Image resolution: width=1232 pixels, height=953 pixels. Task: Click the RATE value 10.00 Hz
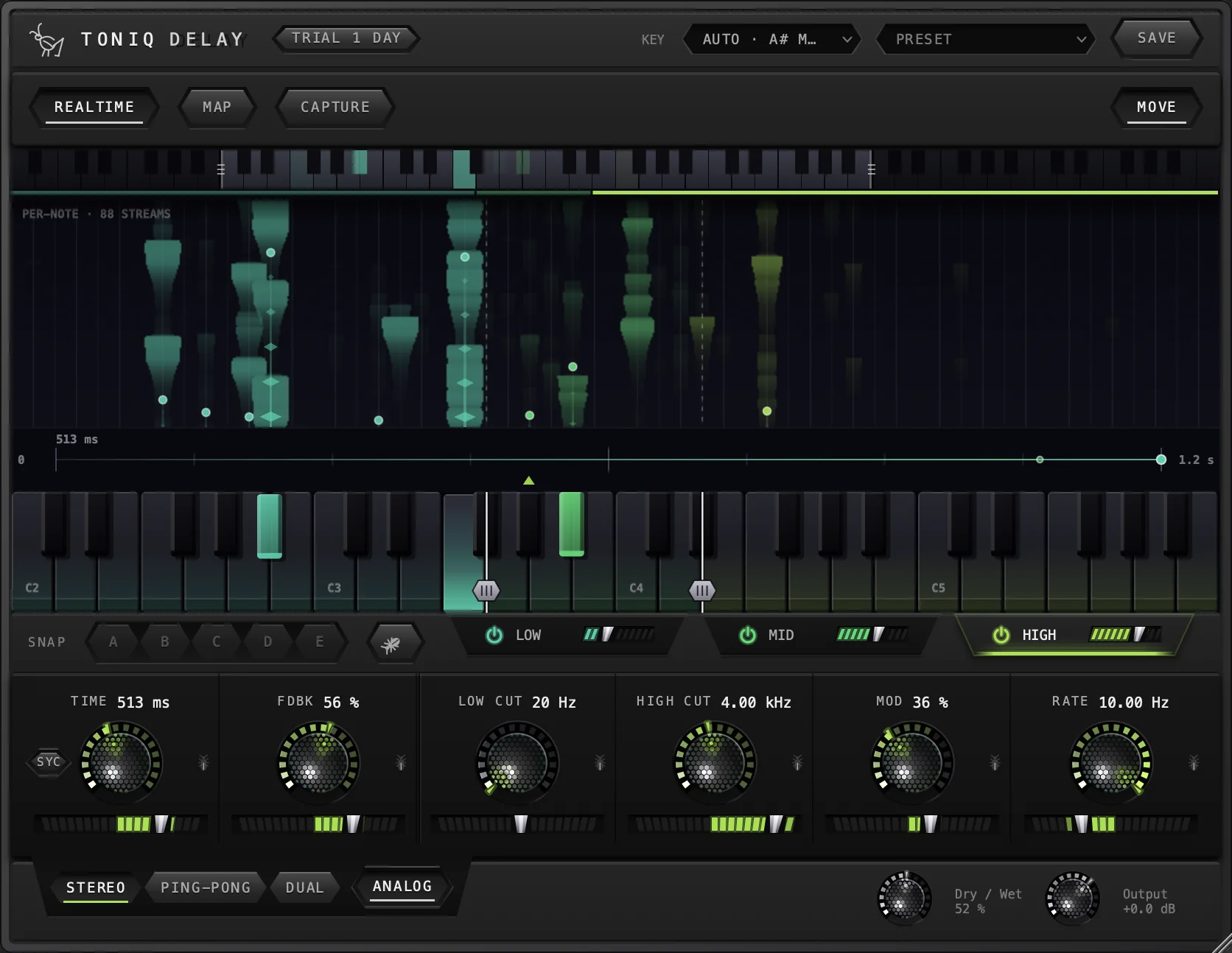click(x=1134, y=703)
